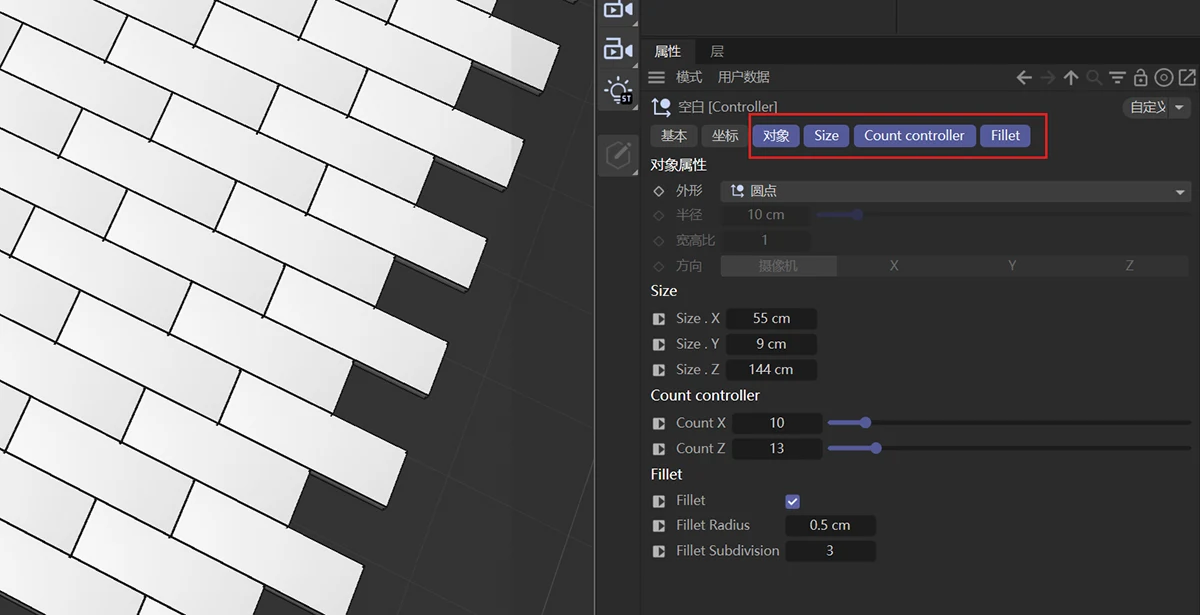Viewport: 1200px width, 615px height.
Task: Switch to the Count controller tab
Action: pyautogui.click(x=914, y=135)
